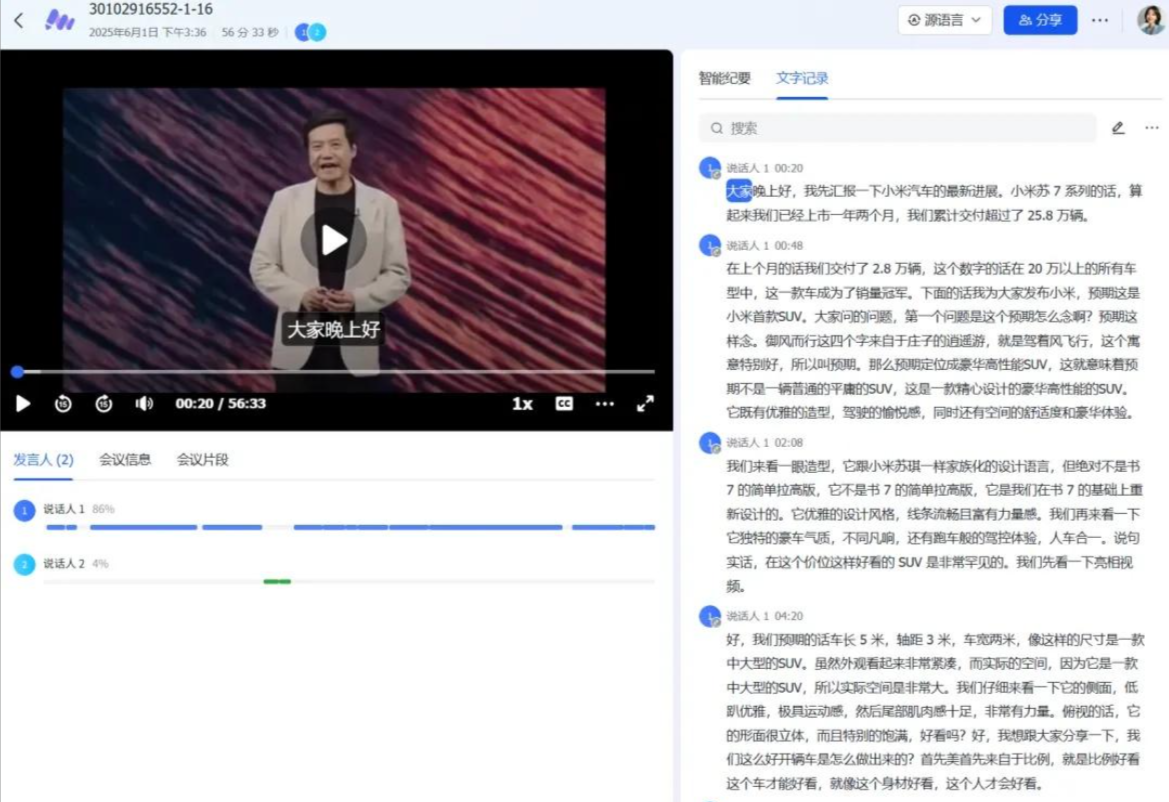1169x802 pixels.
Task: Rewind 15 seconds
Action: (63, 403)
